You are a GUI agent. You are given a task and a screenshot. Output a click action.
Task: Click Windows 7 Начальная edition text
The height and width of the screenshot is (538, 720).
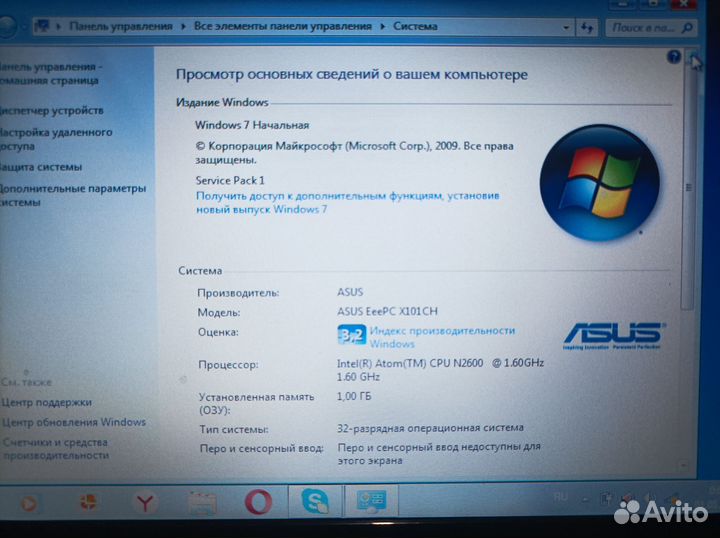pyautogui.click(x=252, y=125)
